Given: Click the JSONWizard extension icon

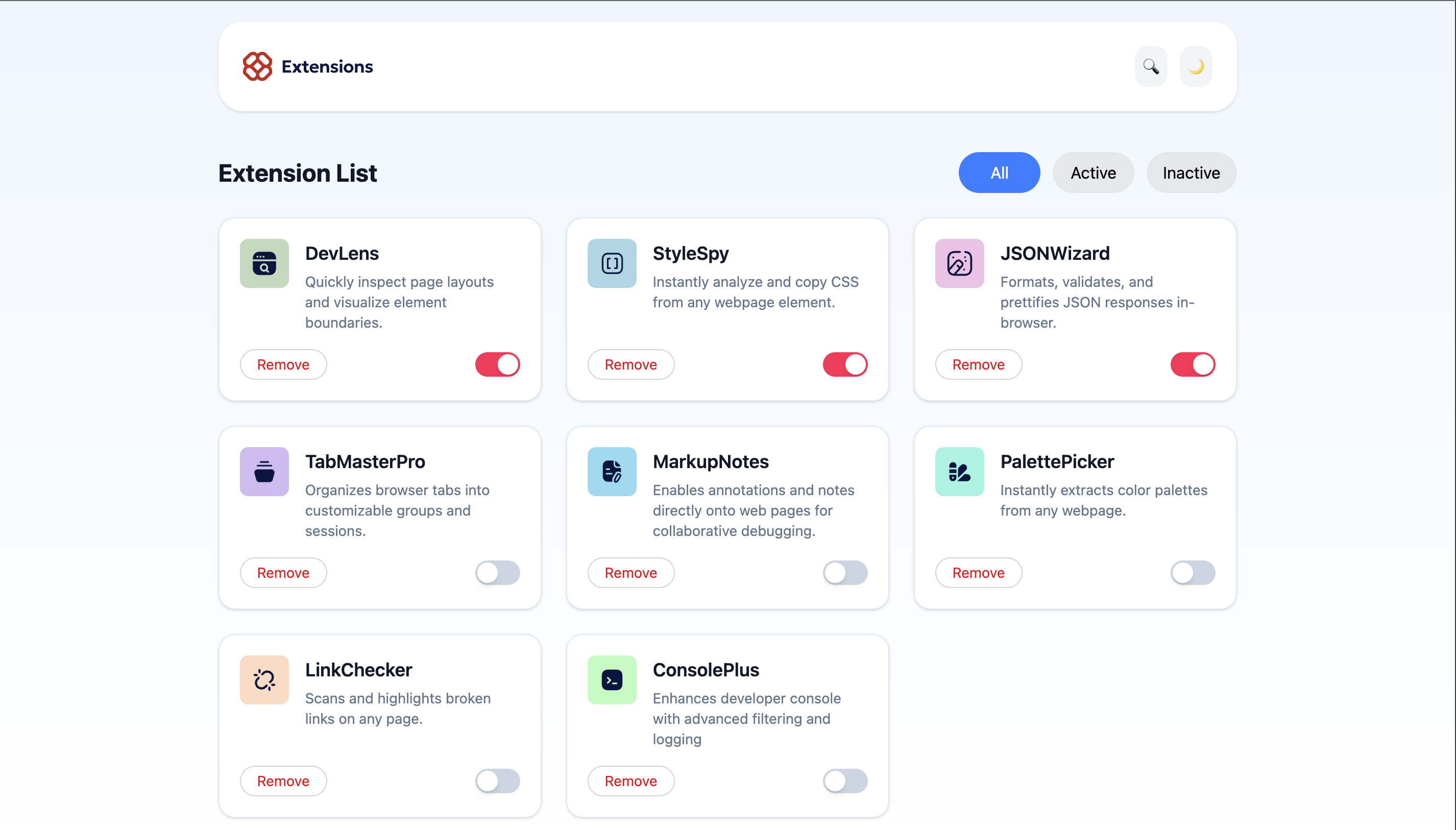Looking at the screenshot, I should click(958, 263).
